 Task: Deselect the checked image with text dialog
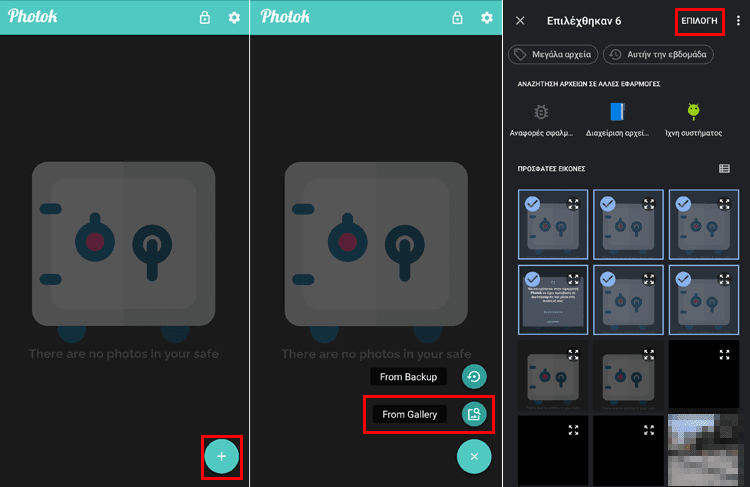[x=532, y=279]
